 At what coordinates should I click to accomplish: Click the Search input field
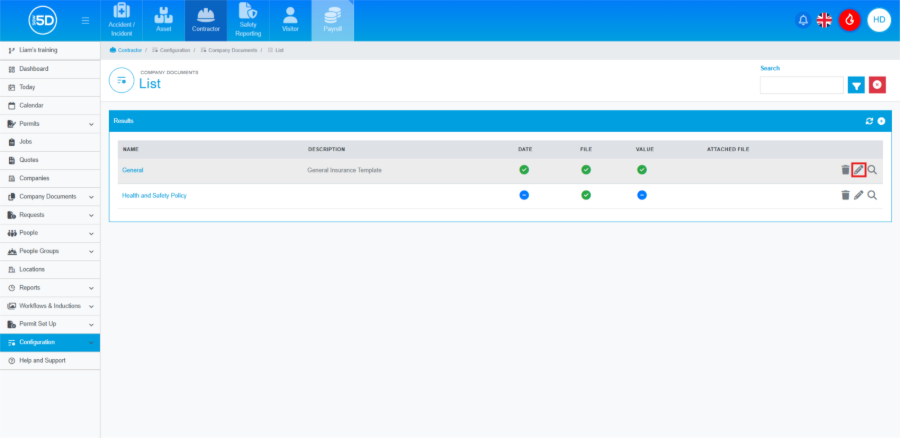801,85
